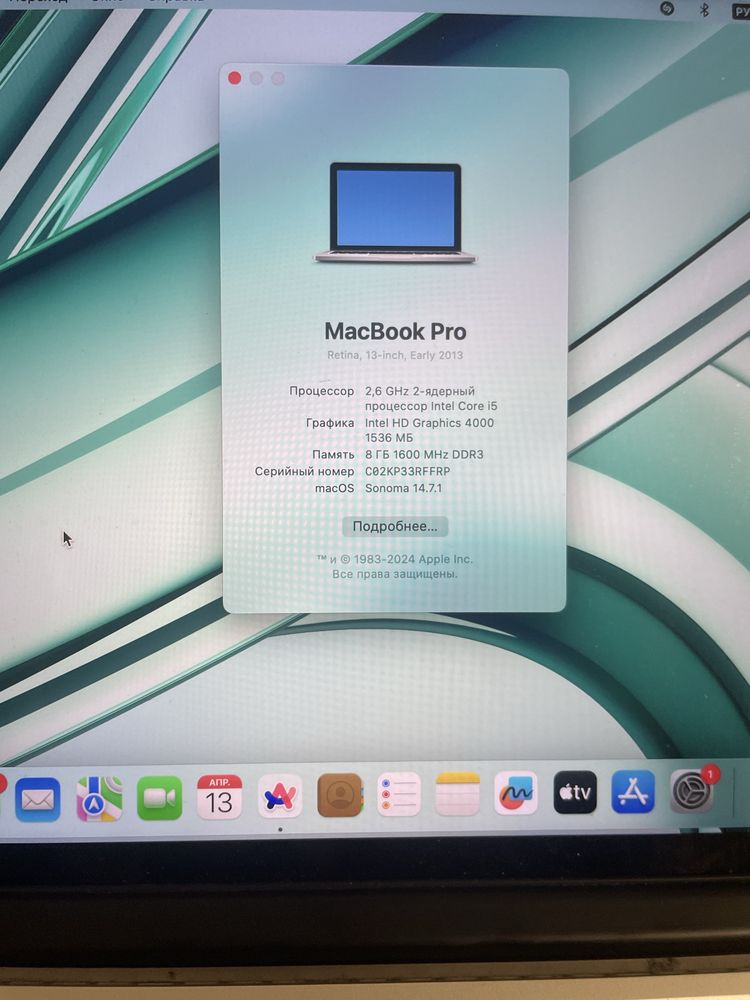Click the Sonoma 14.7.1 macOS version
The width and height of the screenshot is (750, 1000).
click(403, 488)
